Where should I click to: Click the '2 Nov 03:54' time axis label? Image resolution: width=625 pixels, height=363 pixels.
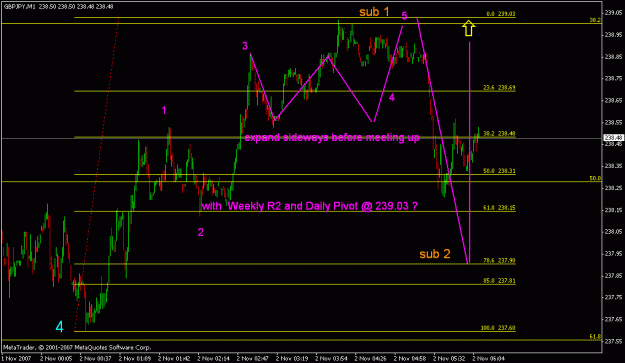[x=331, y=358]
